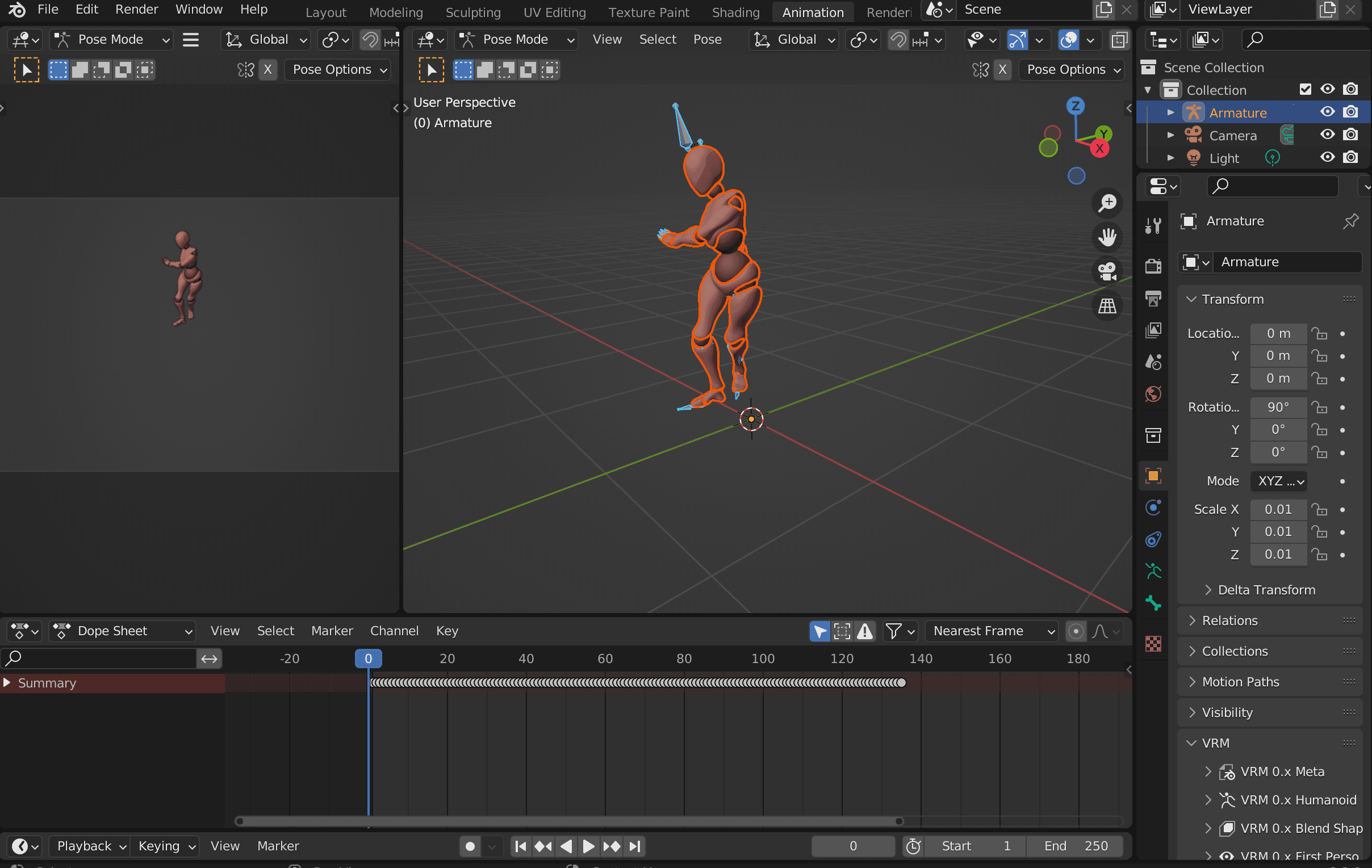The image size is (1372, 868).
Task: Hide Armature in viewport via its eye icon
Action: coord(1328,112)
